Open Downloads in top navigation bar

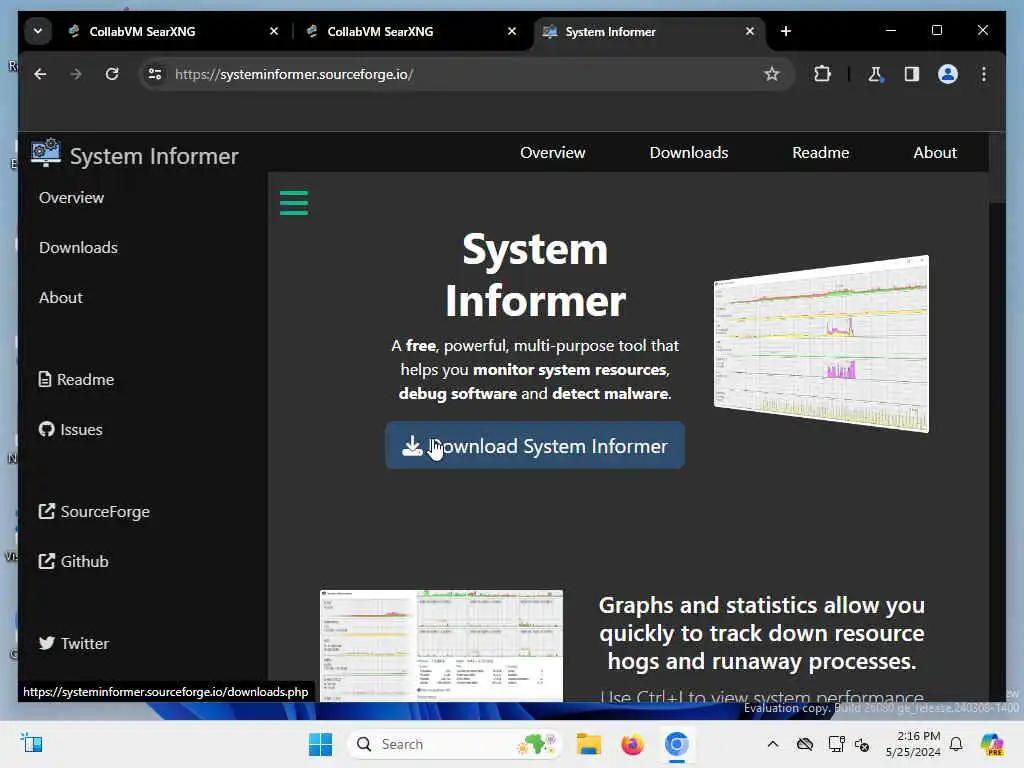click(x=689, y=153)
